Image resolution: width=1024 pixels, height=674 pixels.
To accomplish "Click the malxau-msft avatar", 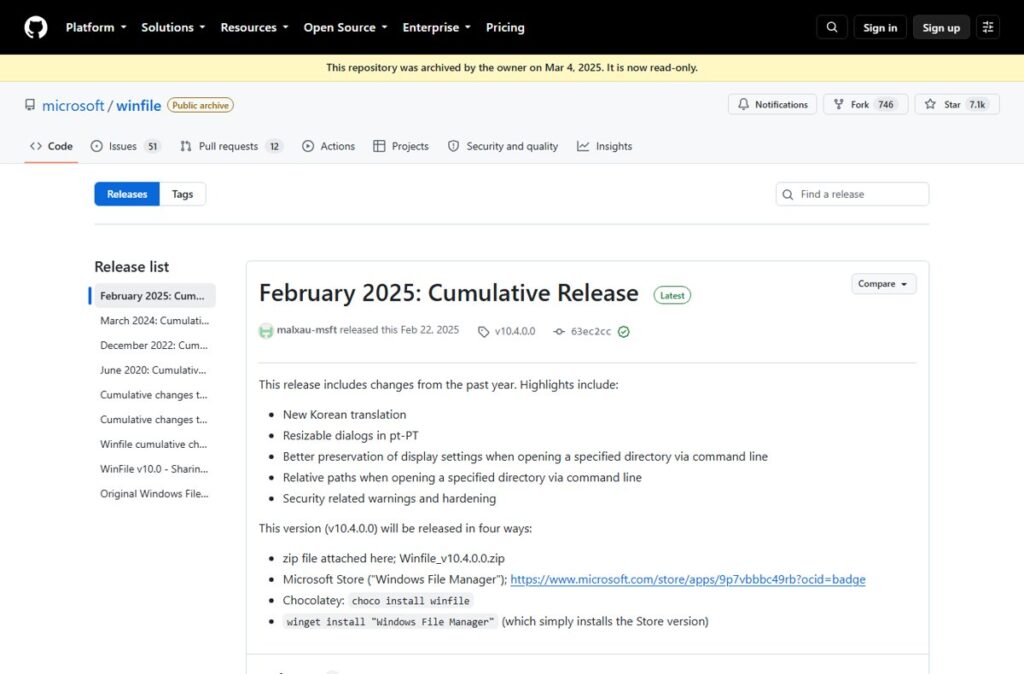I will (266, 331).
